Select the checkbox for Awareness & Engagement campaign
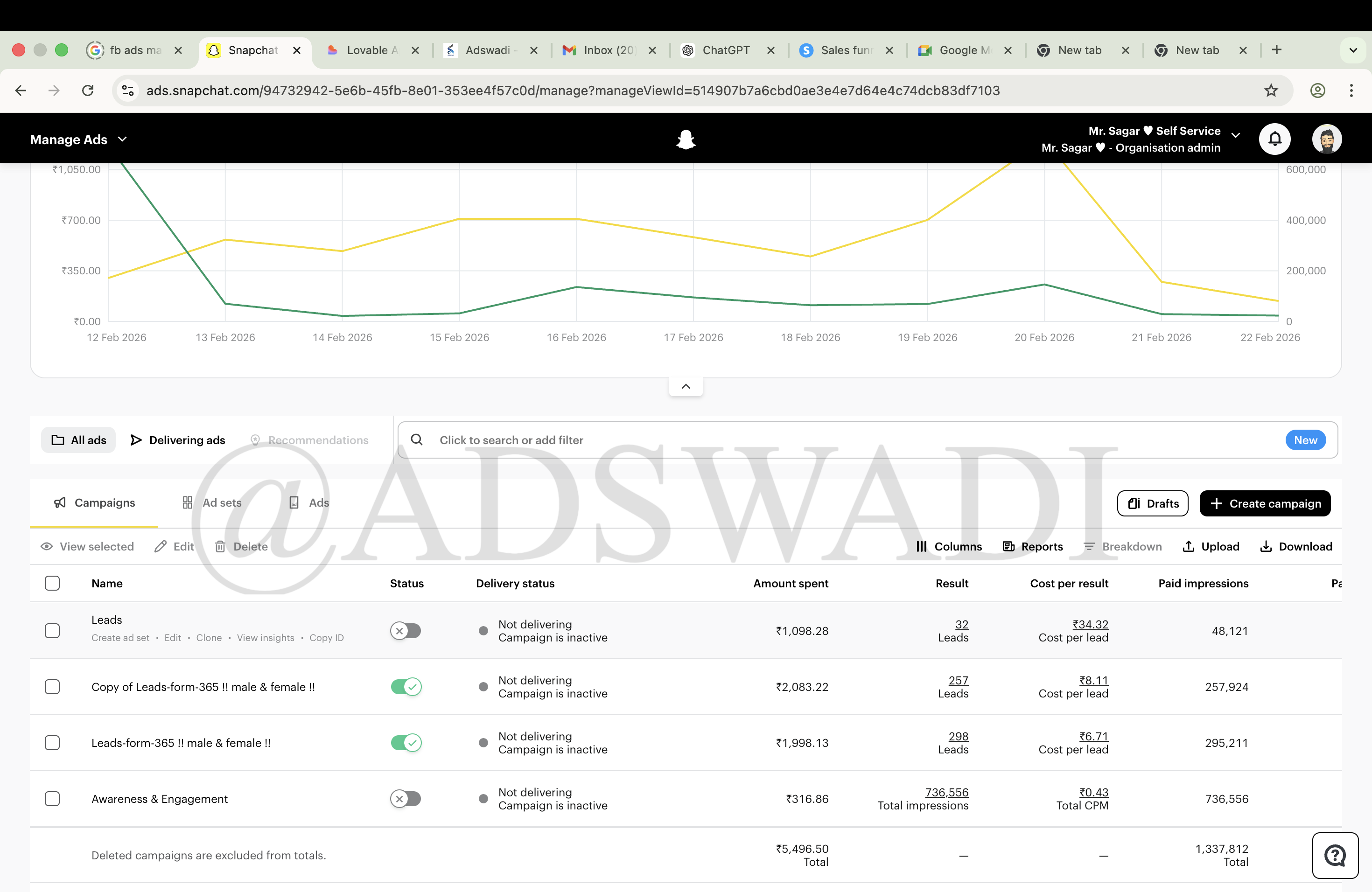This screenshot has height=892, width=1372. tap(52, 799)
